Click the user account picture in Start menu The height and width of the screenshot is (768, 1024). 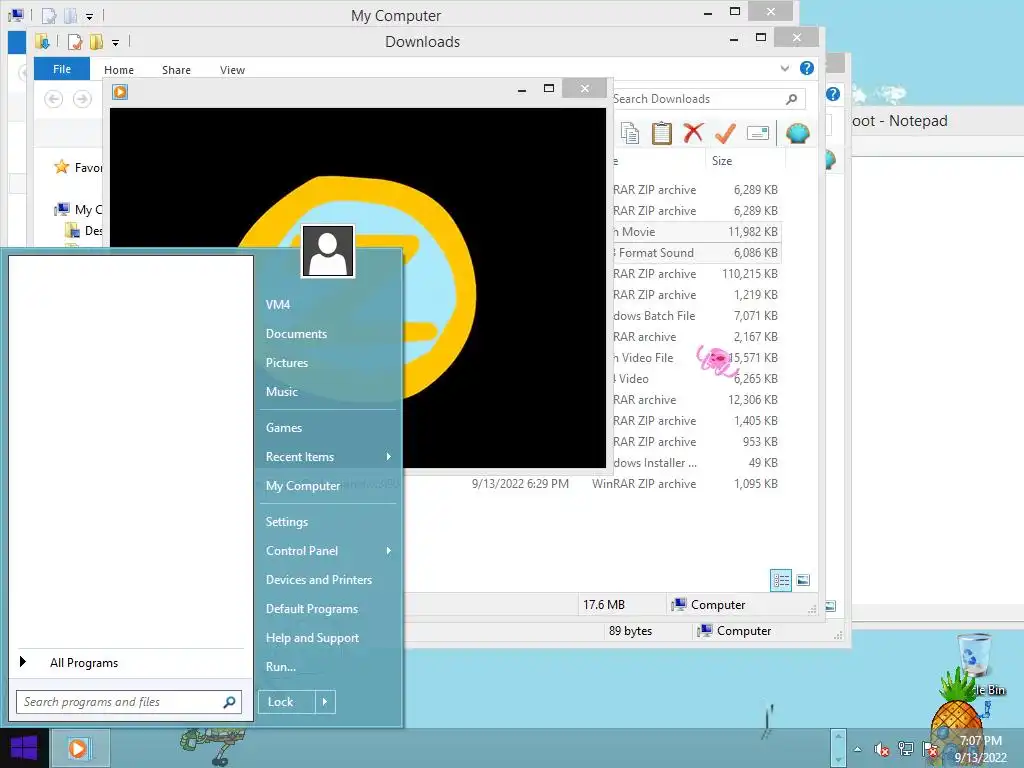pos(328,251)
